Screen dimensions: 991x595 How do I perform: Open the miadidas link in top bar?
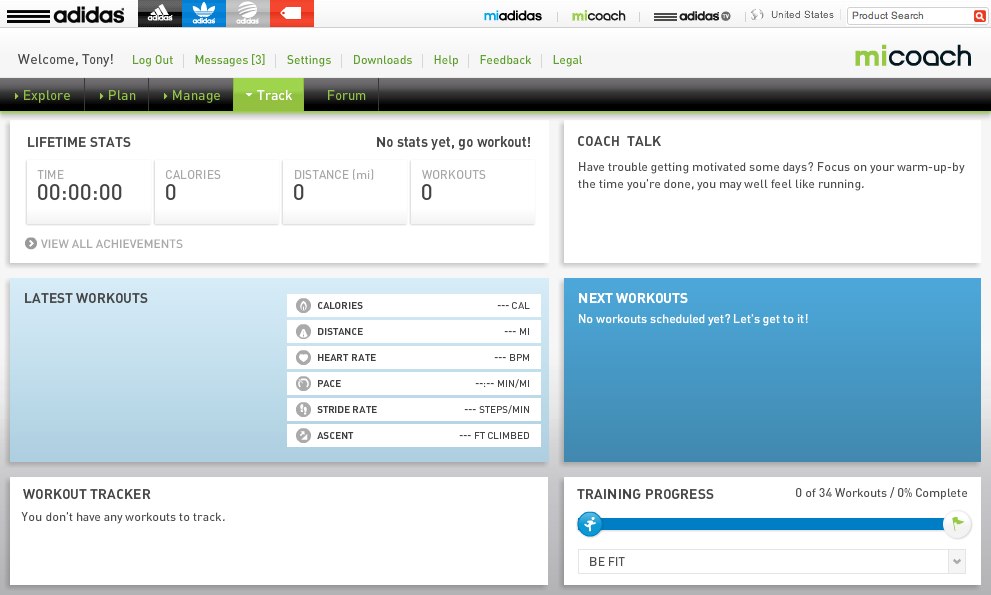click(513, 16)
